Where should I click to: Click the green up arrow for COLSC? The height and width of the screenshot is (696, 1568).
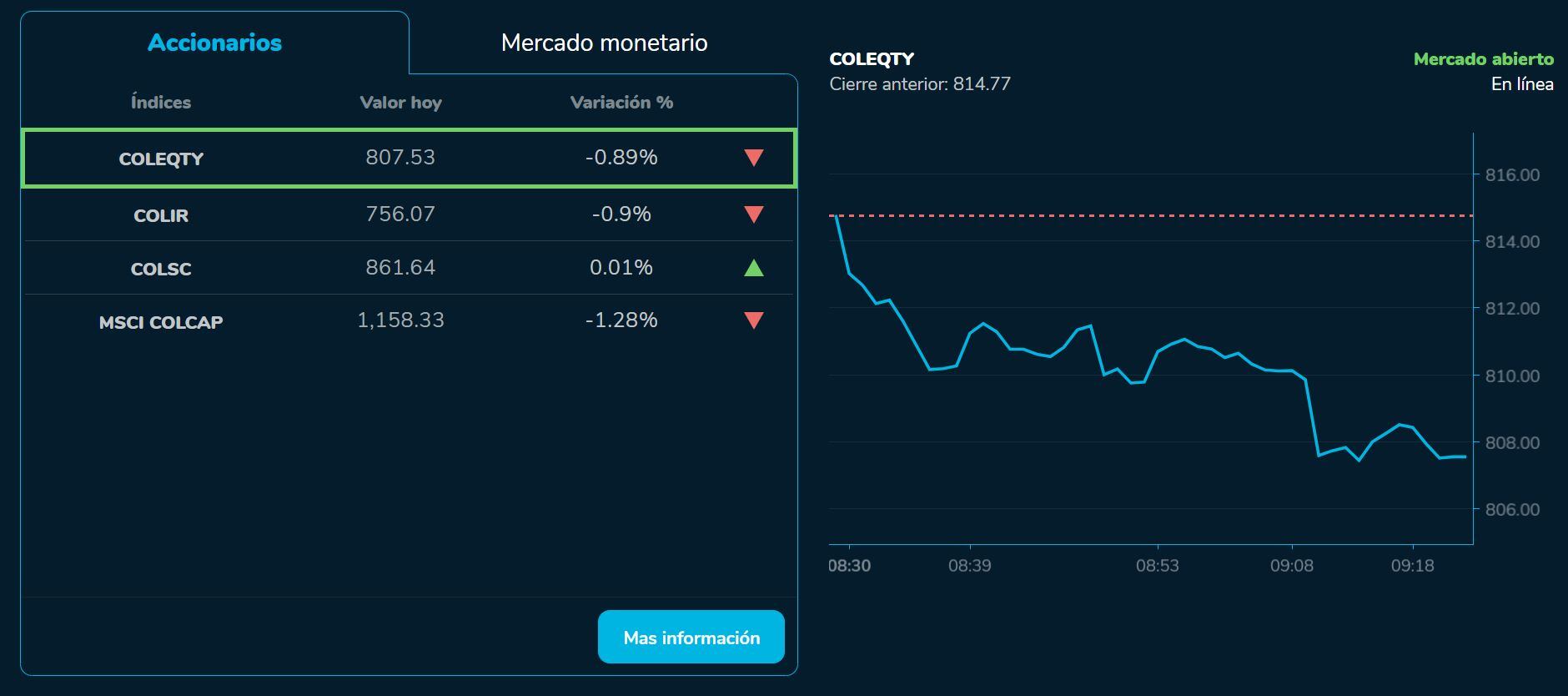(754, 268)
